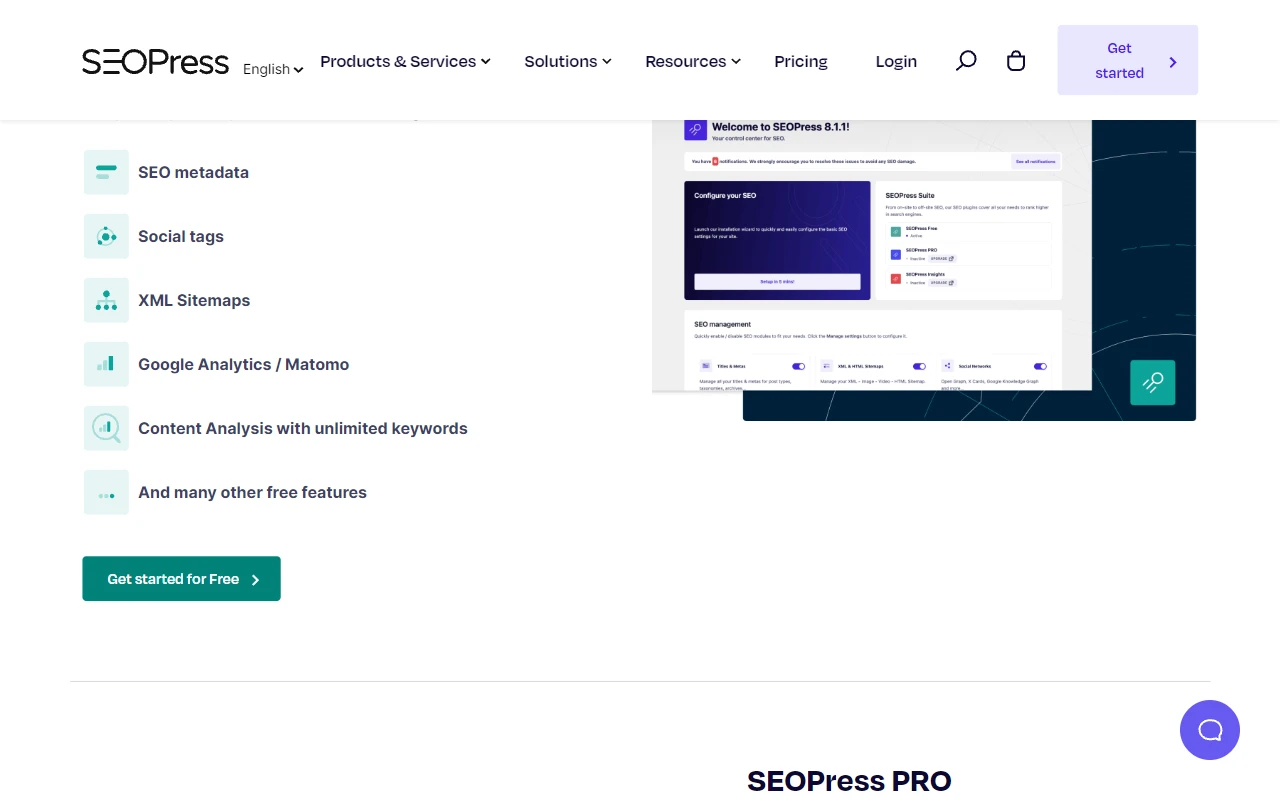Image resolution: width=1280 pixels, height=800 pixels.
Task: Click the SEOPress Insights upgrade link
Action: [942, 283]
